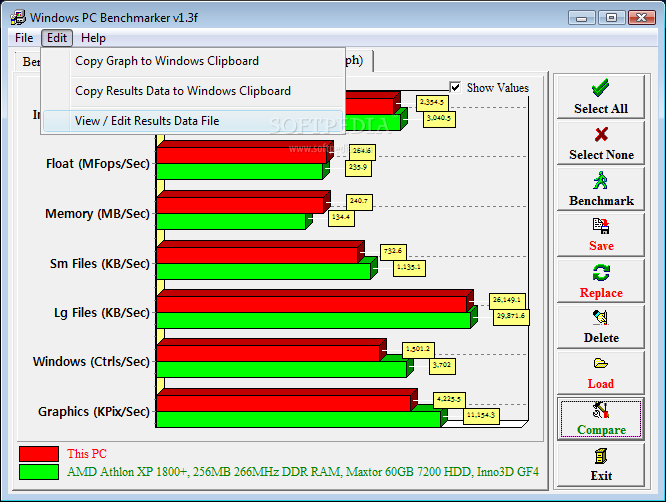The image size is (666, 502).
Task: Click the Float (MFops/Sec) axis label
Action: 98,164
